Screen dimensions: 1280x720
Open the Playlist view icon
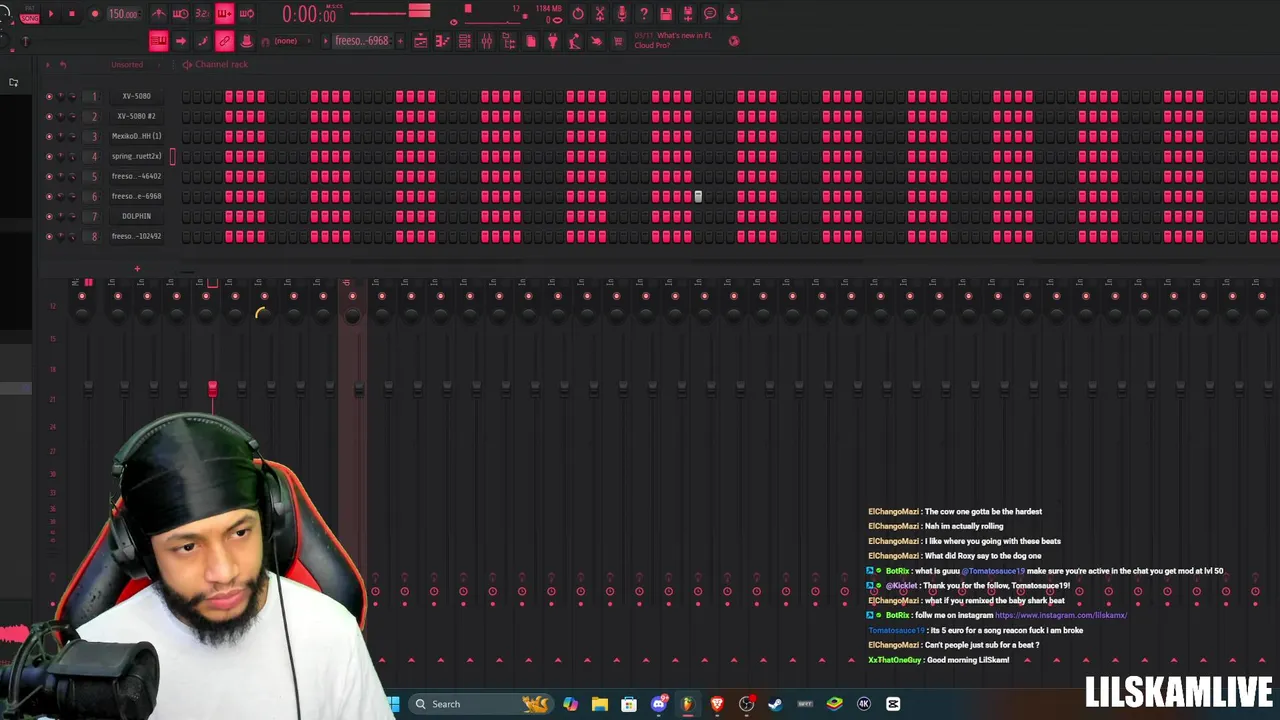tap(421, 41)
